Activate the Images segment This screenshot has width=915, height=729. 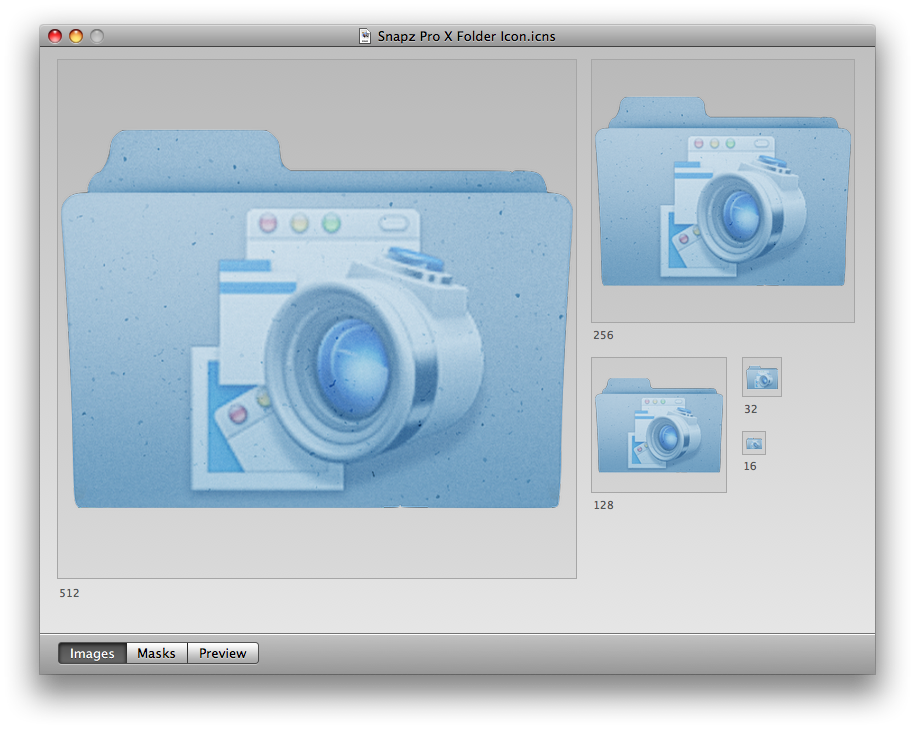click(91, 653)
